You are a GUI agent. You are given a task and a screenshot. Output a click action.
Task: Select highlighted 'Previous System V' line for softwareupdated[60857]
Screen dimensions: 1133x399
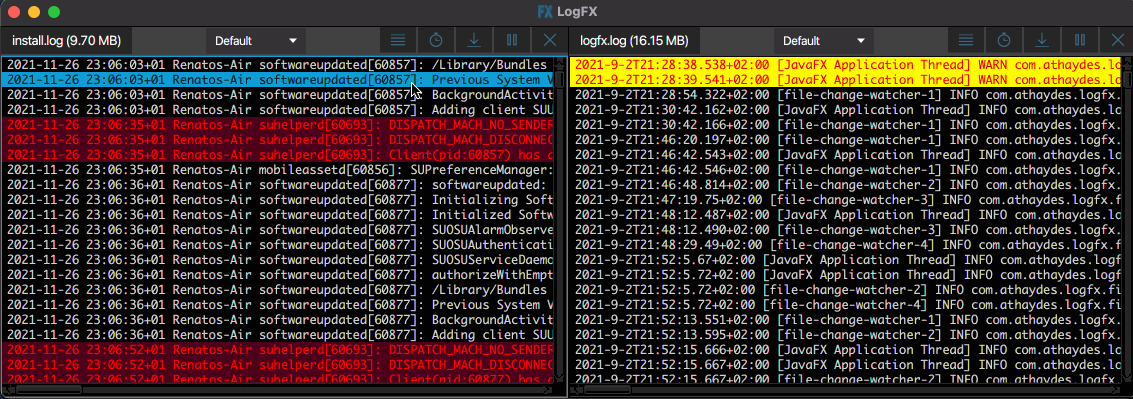[278, 80]
